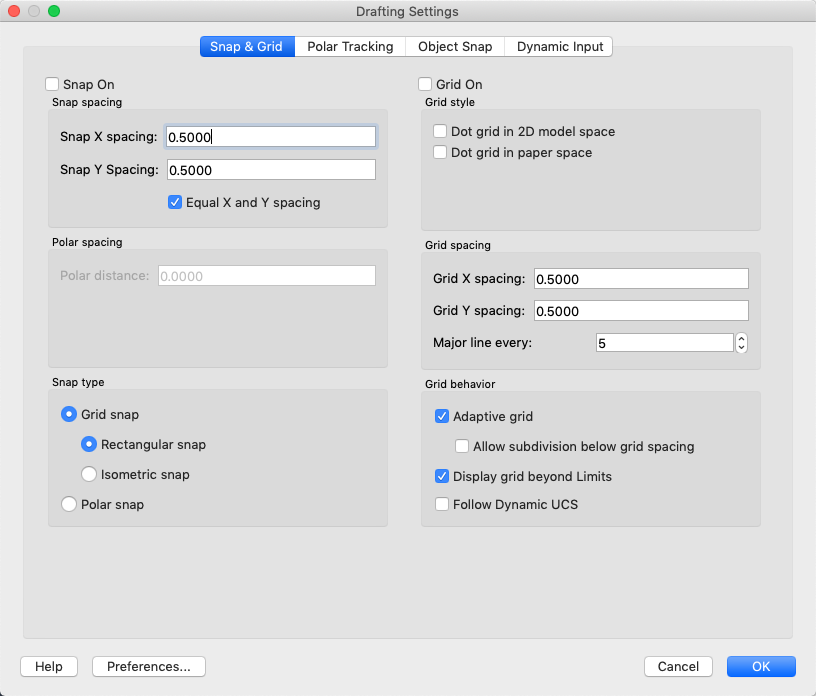Screen dimensions: 816x696
Task: Enable the Snap On checkbox
Action: coord(52,85)
